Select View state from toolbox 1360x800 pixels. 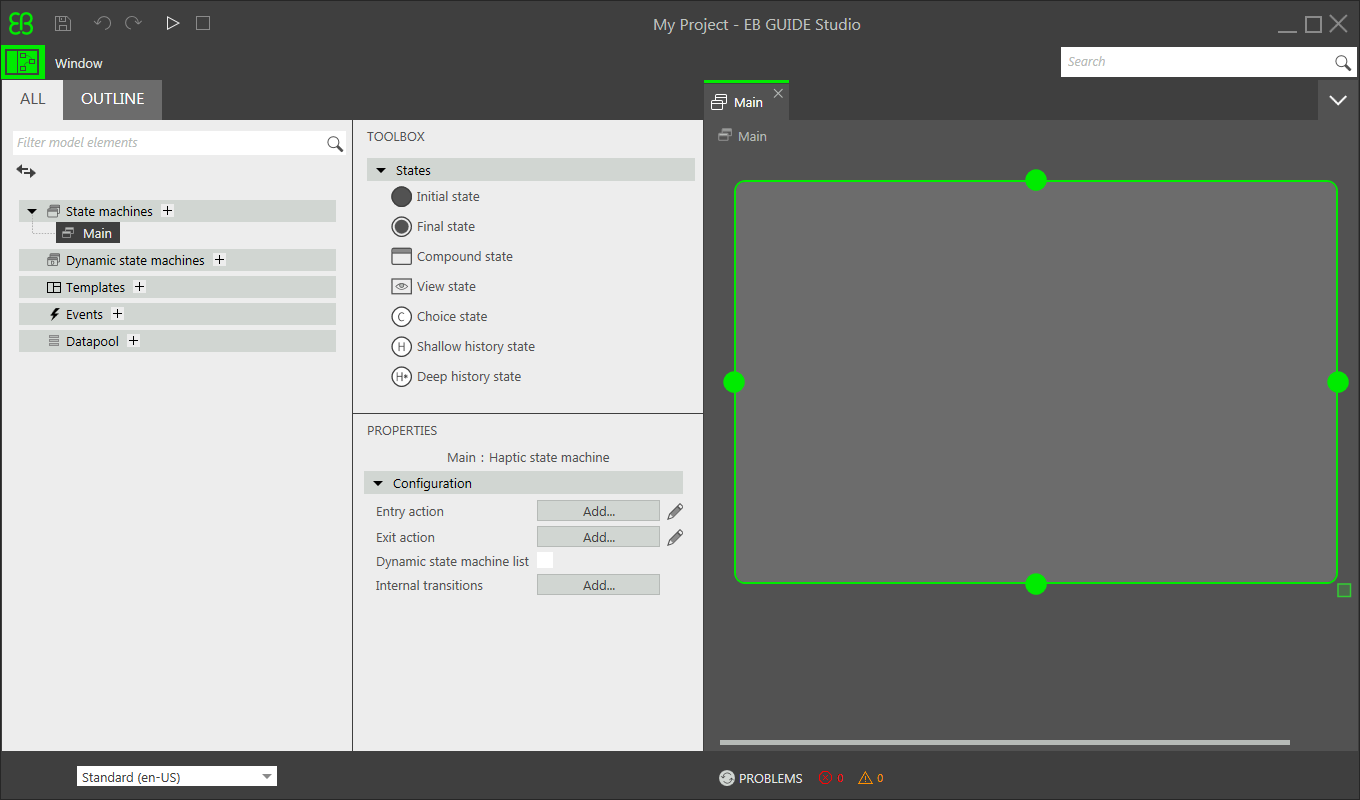pos(433,287)
